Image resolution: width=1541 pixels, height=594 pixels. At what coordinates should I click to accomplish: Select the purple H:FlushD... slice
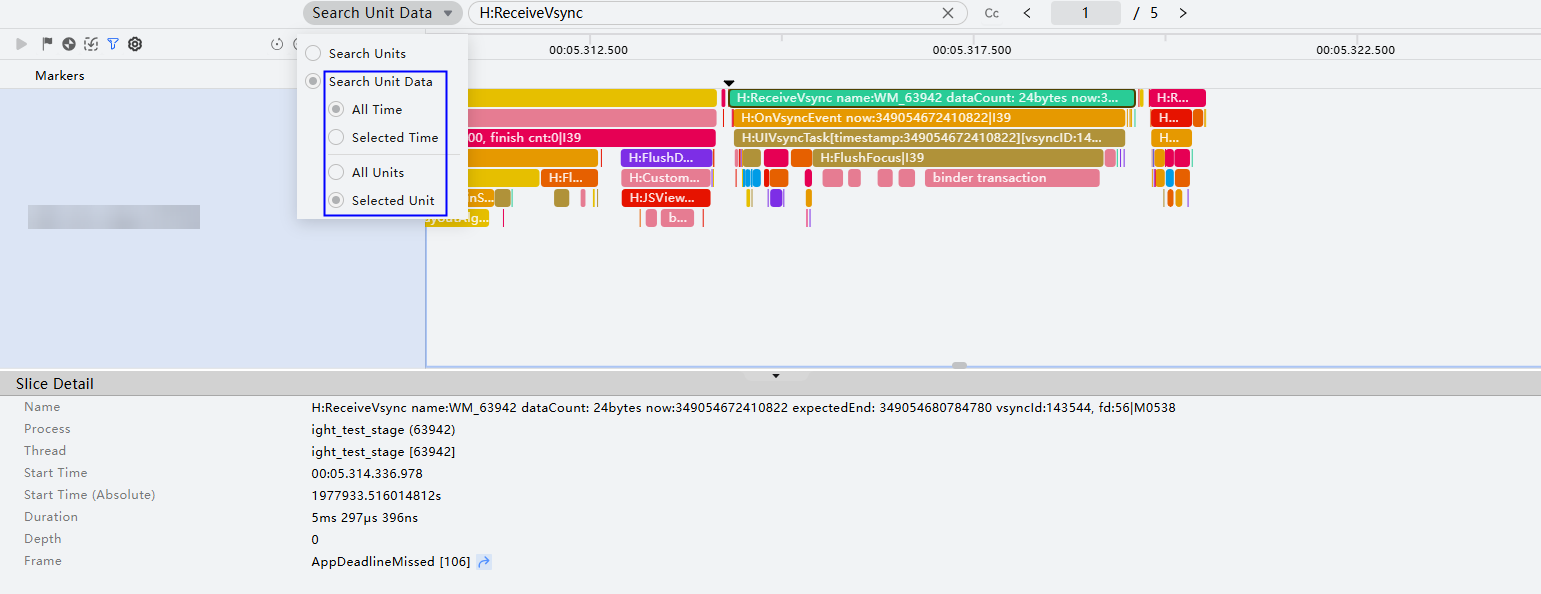[x=666, y=158]
